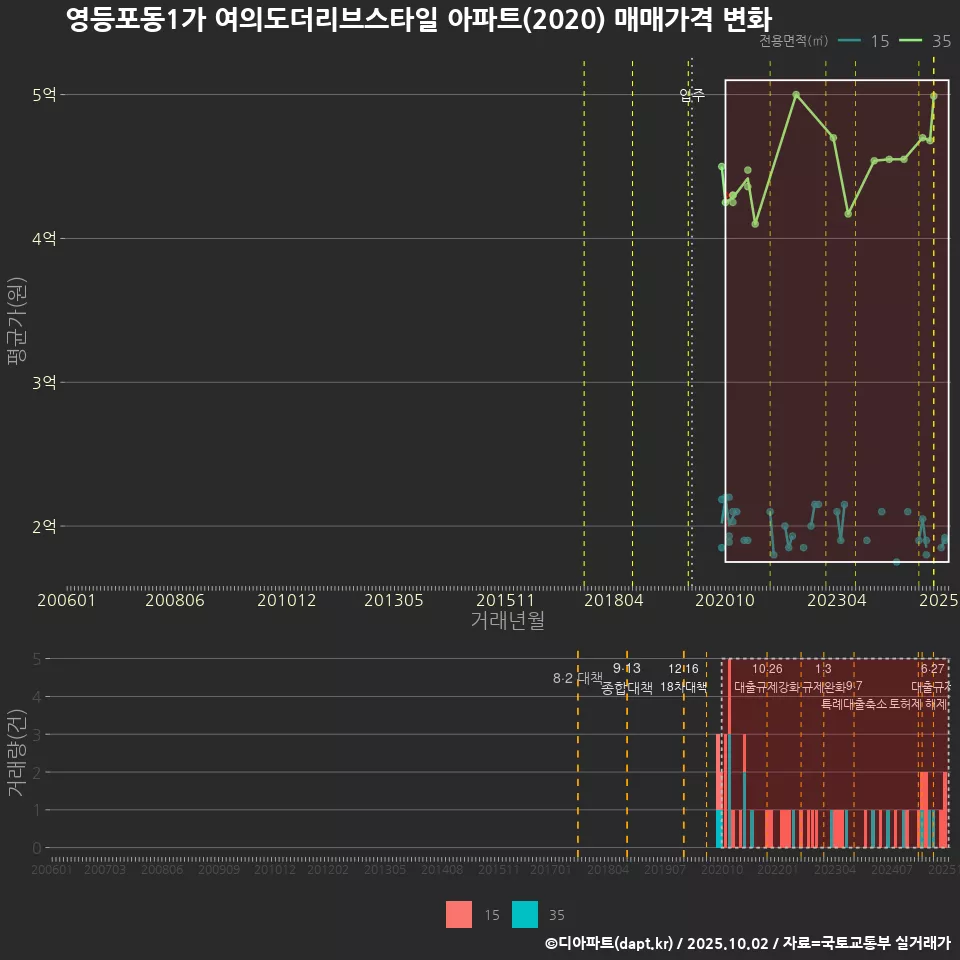Viewport: 960px width, 960px height.
Task: Click the 거래년월 x-axis title
Action: pos(507,620)
